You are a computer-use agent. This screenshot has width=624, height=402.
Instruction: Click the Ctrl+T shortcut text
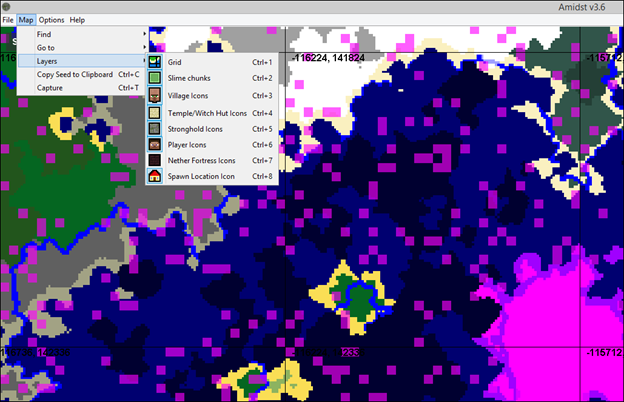pyautogui.click(x=128, y=88)
